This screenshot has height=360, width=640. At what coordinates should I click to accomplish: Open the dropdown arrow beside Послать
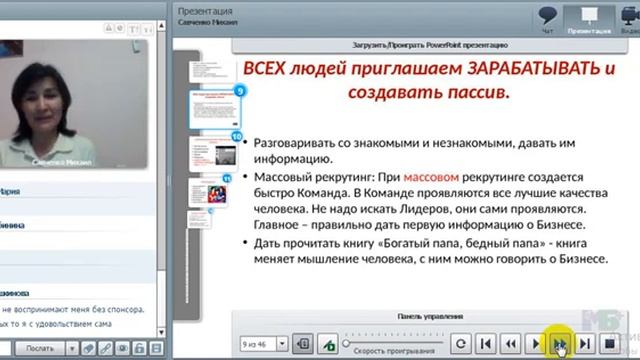72,349
